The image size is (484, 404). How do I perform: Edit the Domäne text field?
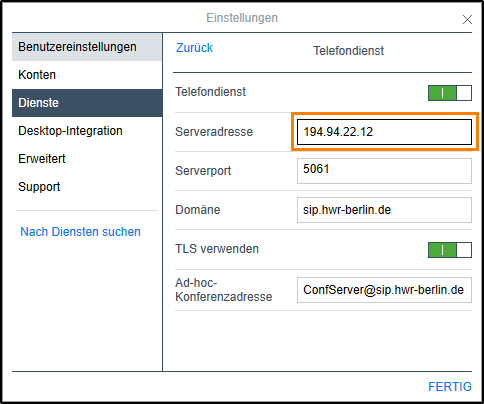(384, 210)
